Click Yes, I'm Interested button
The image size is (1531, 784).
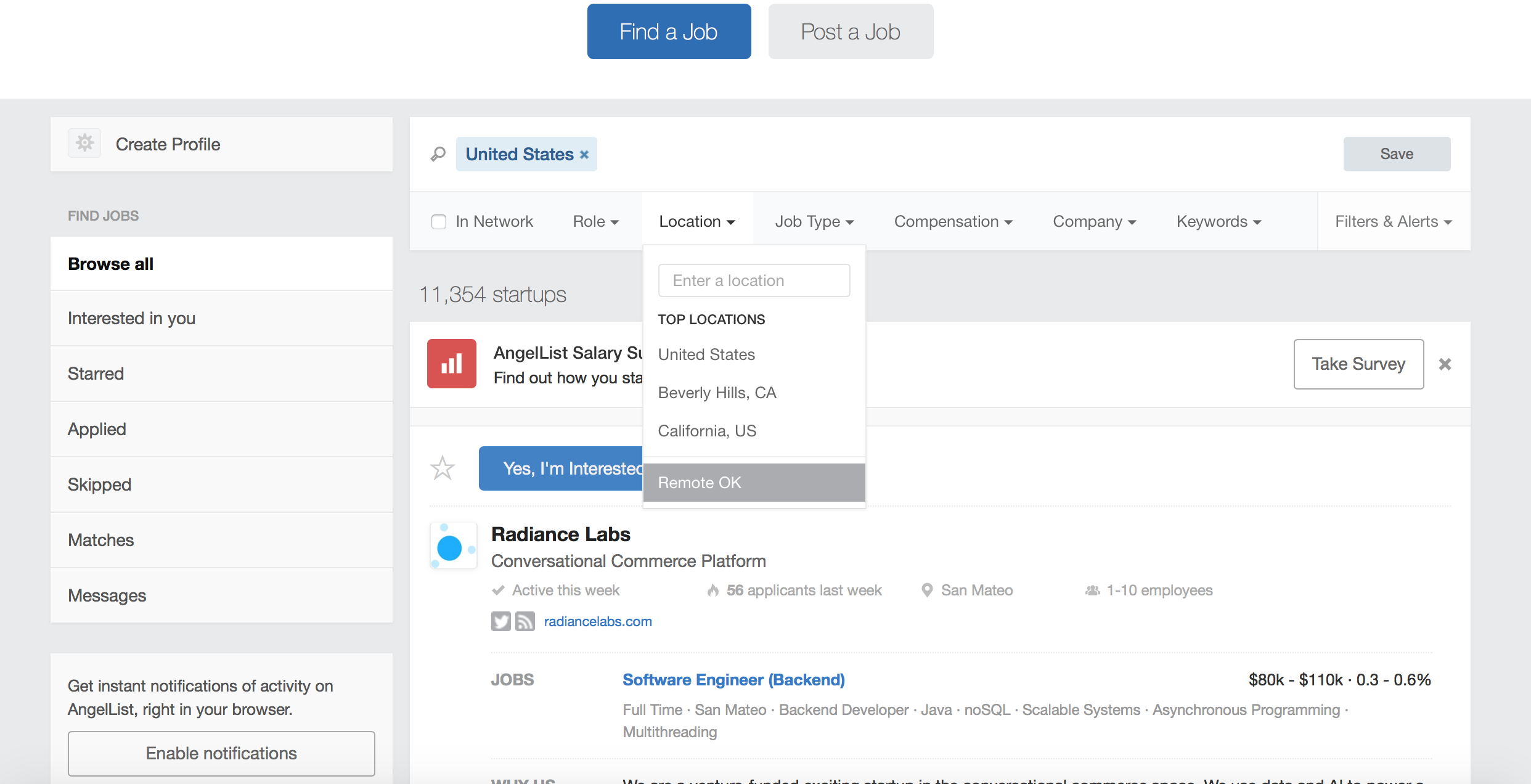561,468
